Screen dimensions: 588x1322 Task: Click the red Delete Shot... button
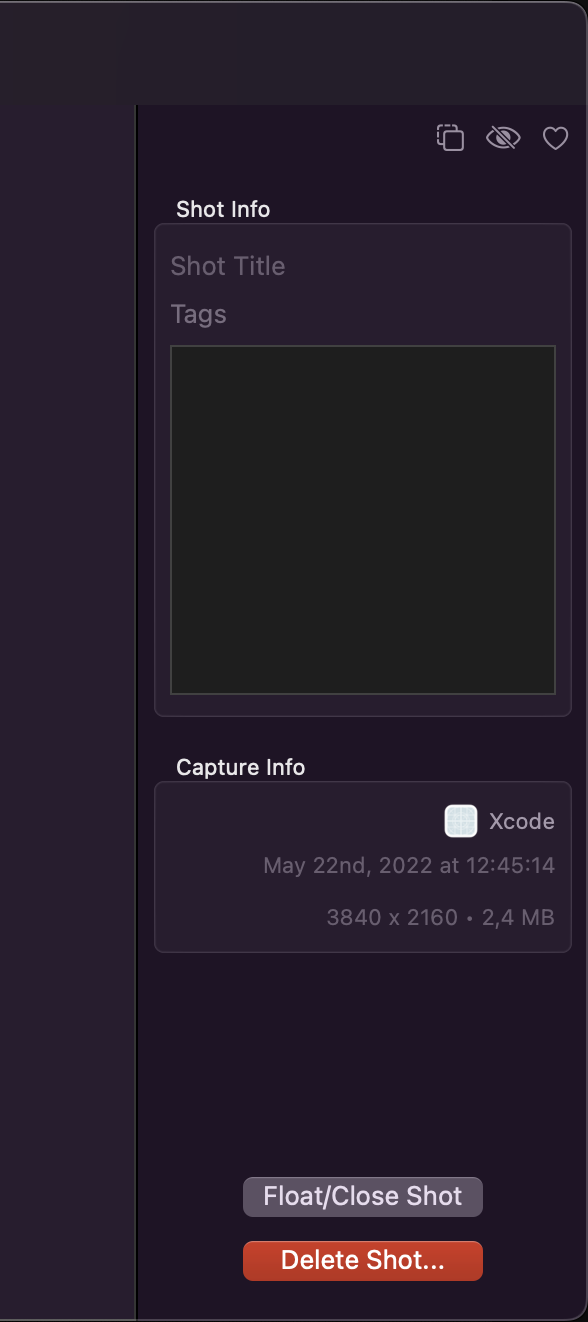coord(363,1260)
